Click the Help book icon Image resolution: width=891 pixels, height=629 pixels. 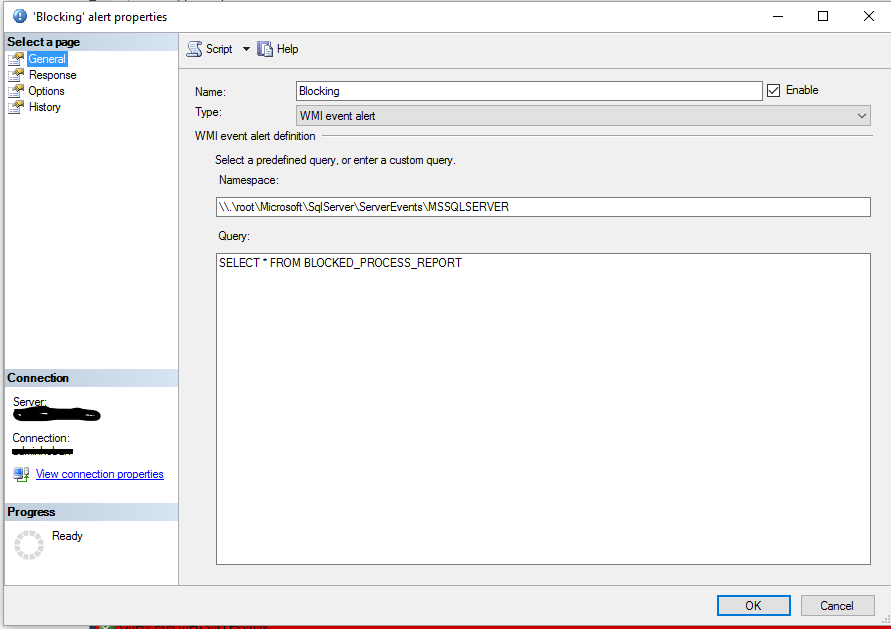click(x=265, y=49)
